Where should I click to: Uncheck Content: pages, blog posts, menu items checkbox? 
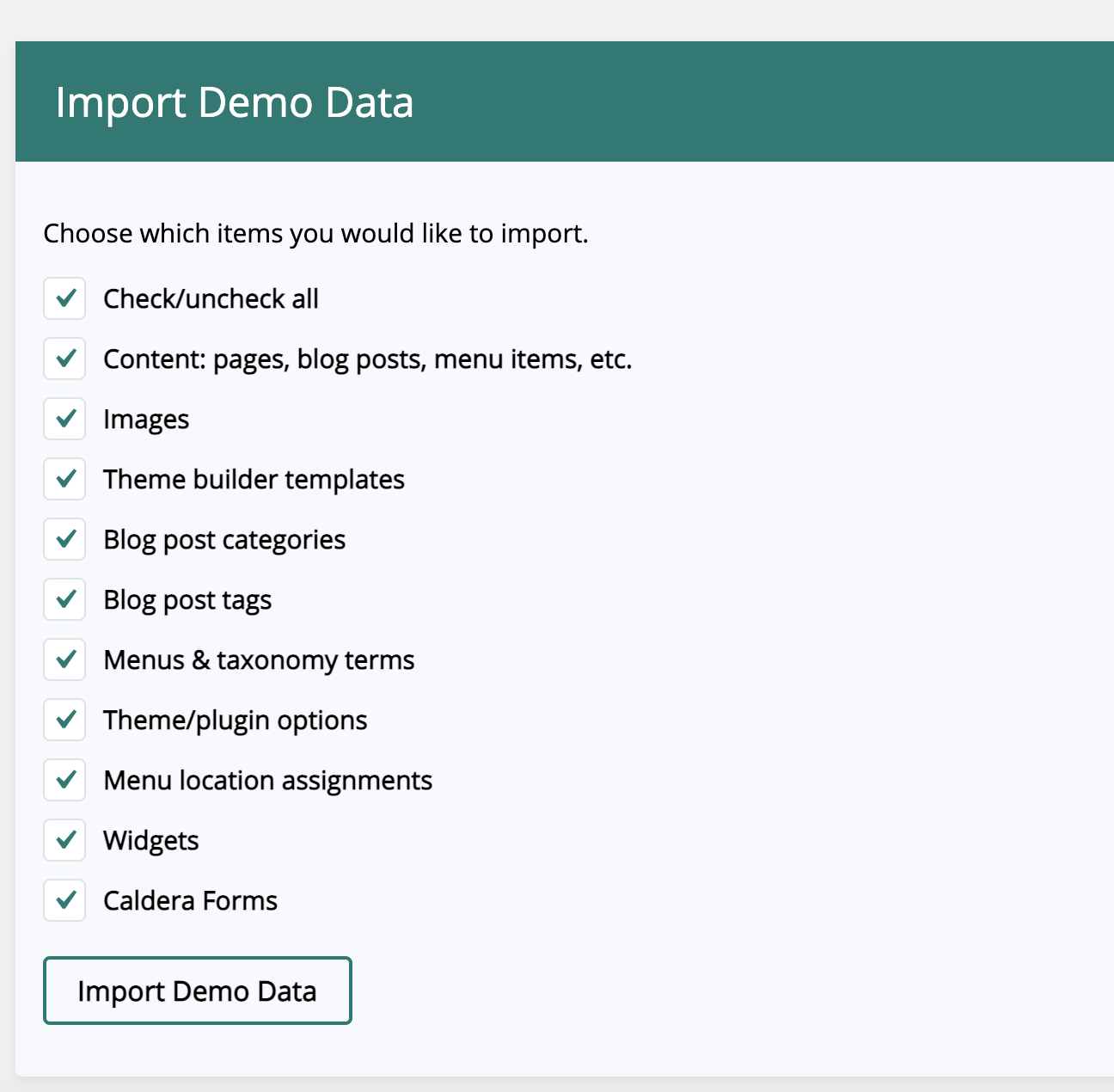pos(64,359)
